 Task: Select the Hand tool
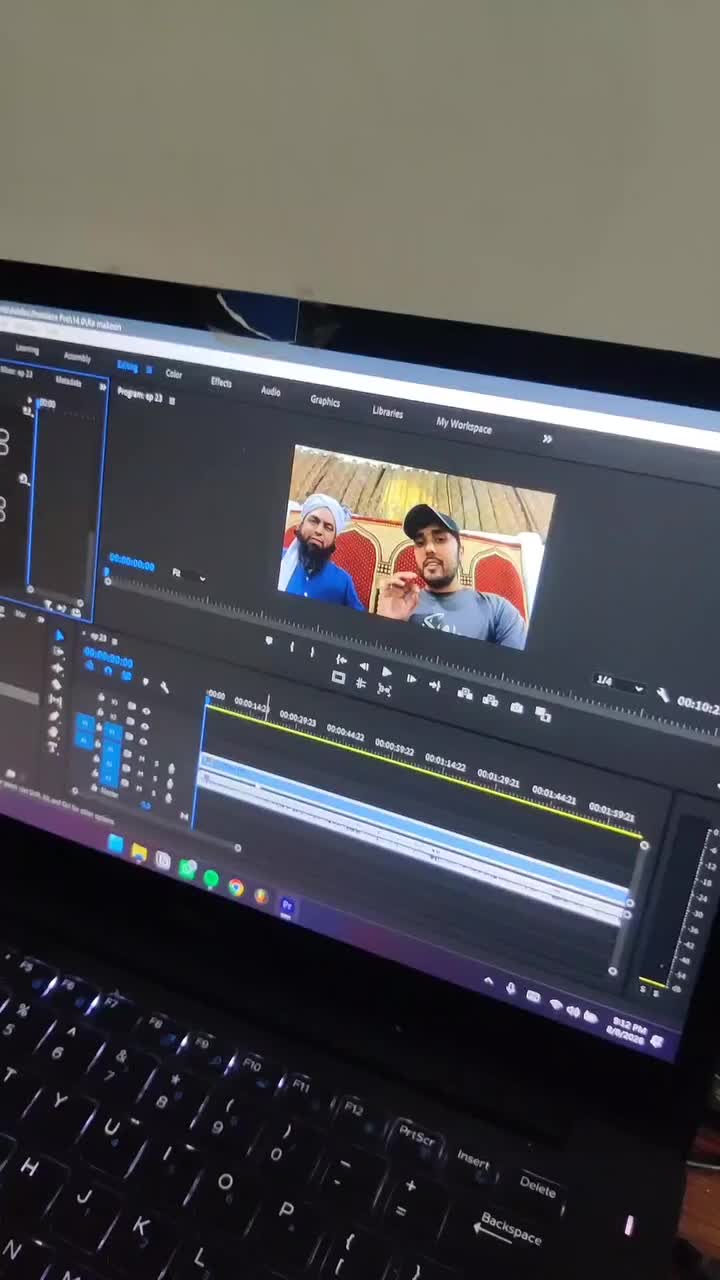[53, 732]
